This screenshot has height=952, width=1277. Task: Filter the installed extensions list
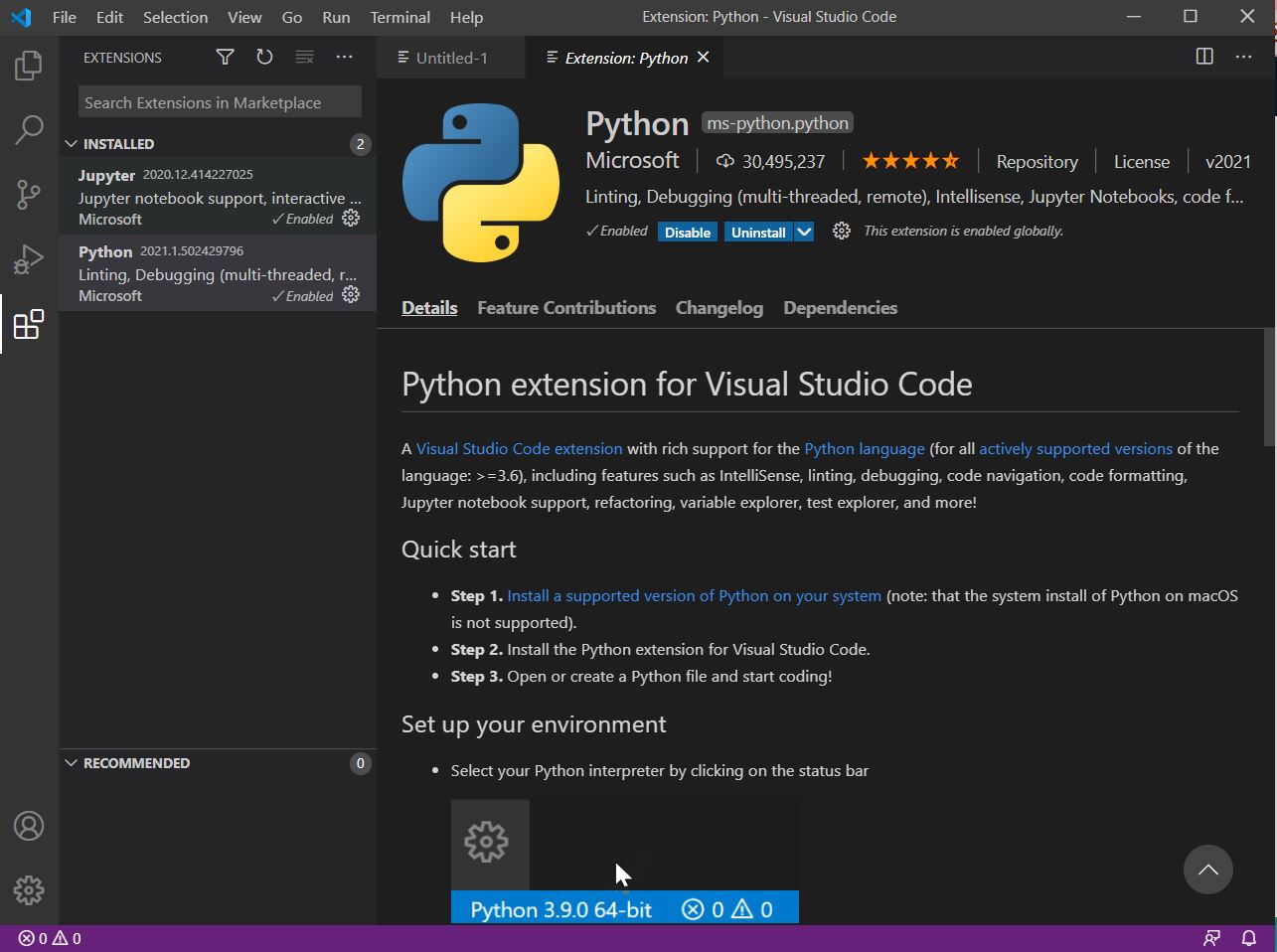click(x=224, y=57)
